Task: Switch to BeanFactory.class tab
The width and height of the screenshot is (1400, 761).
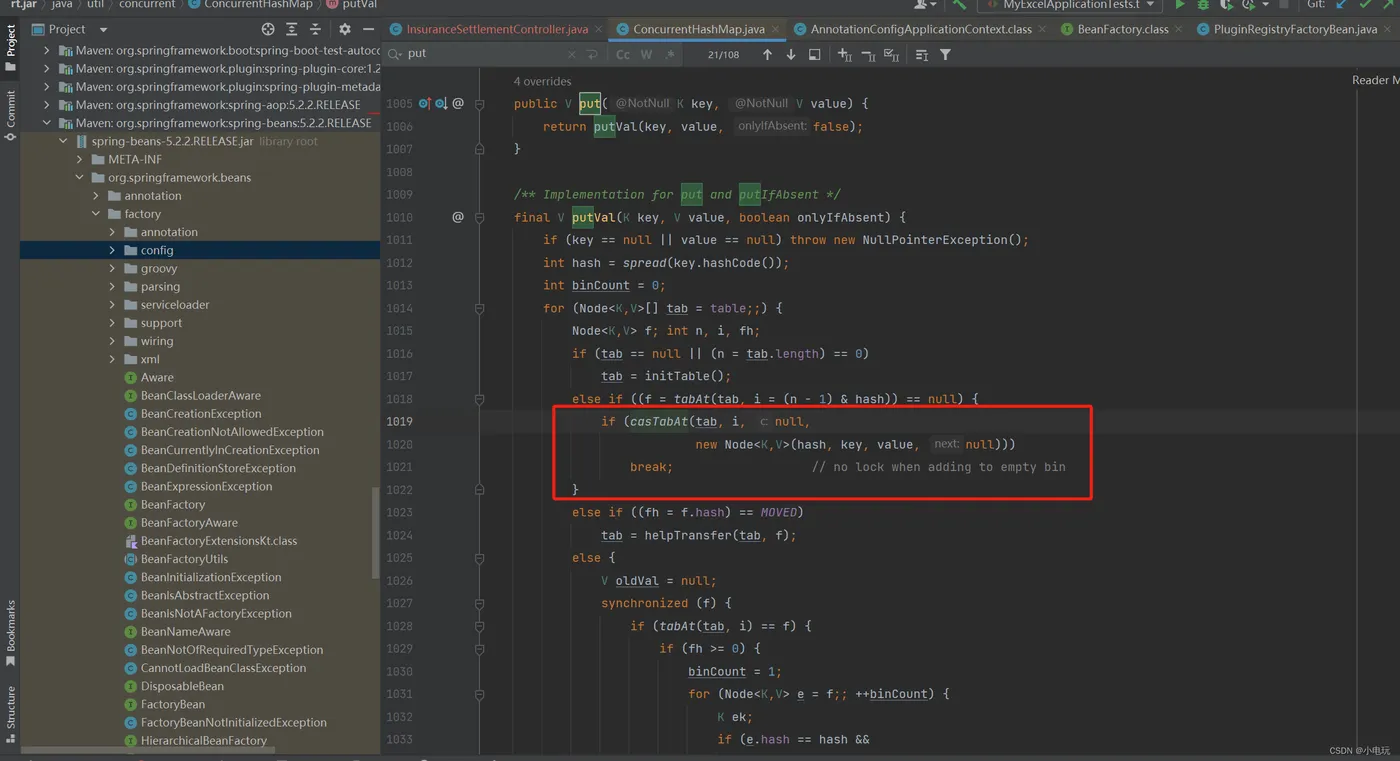Action: point(1122,30)
